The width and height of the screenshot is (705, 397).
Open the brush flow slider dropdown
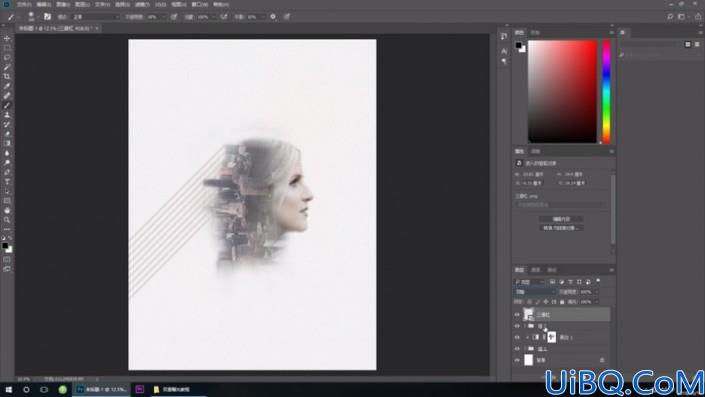coord(213,17)
